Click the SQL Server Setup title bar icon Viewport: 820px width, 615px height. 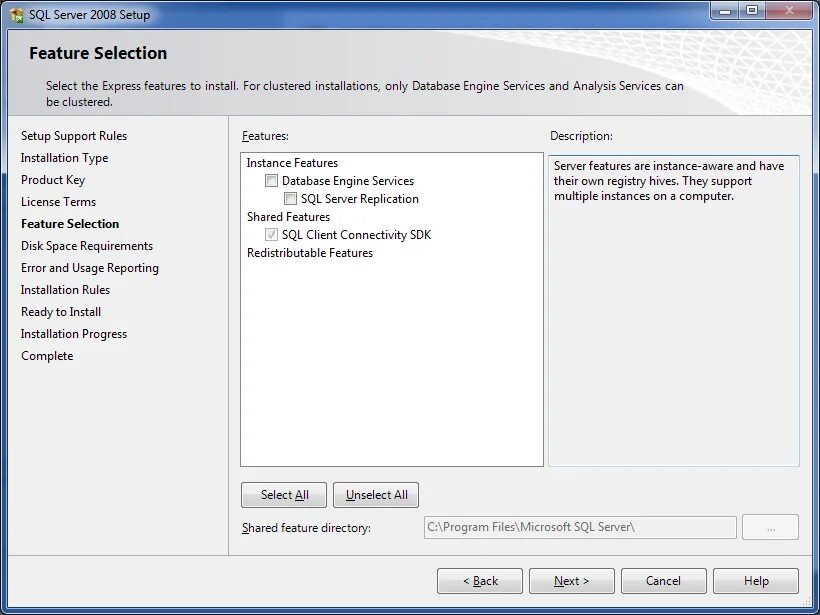click(16, 15)
